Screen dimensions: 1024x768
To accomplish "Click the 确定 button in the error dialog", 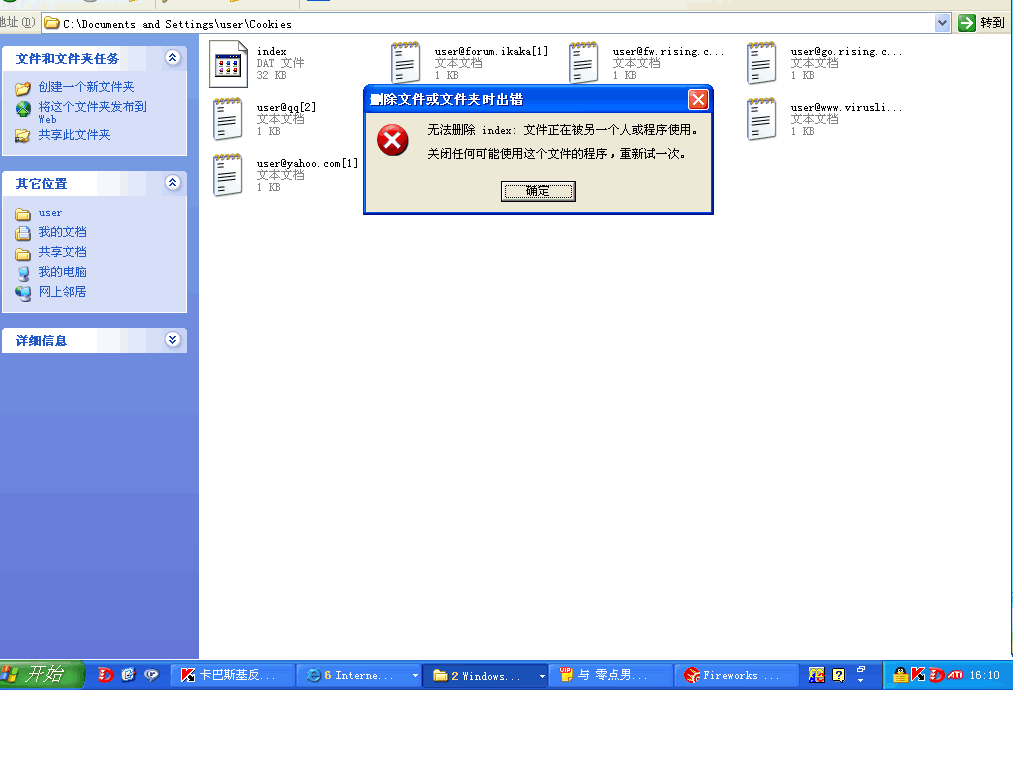I will (538, 191).
